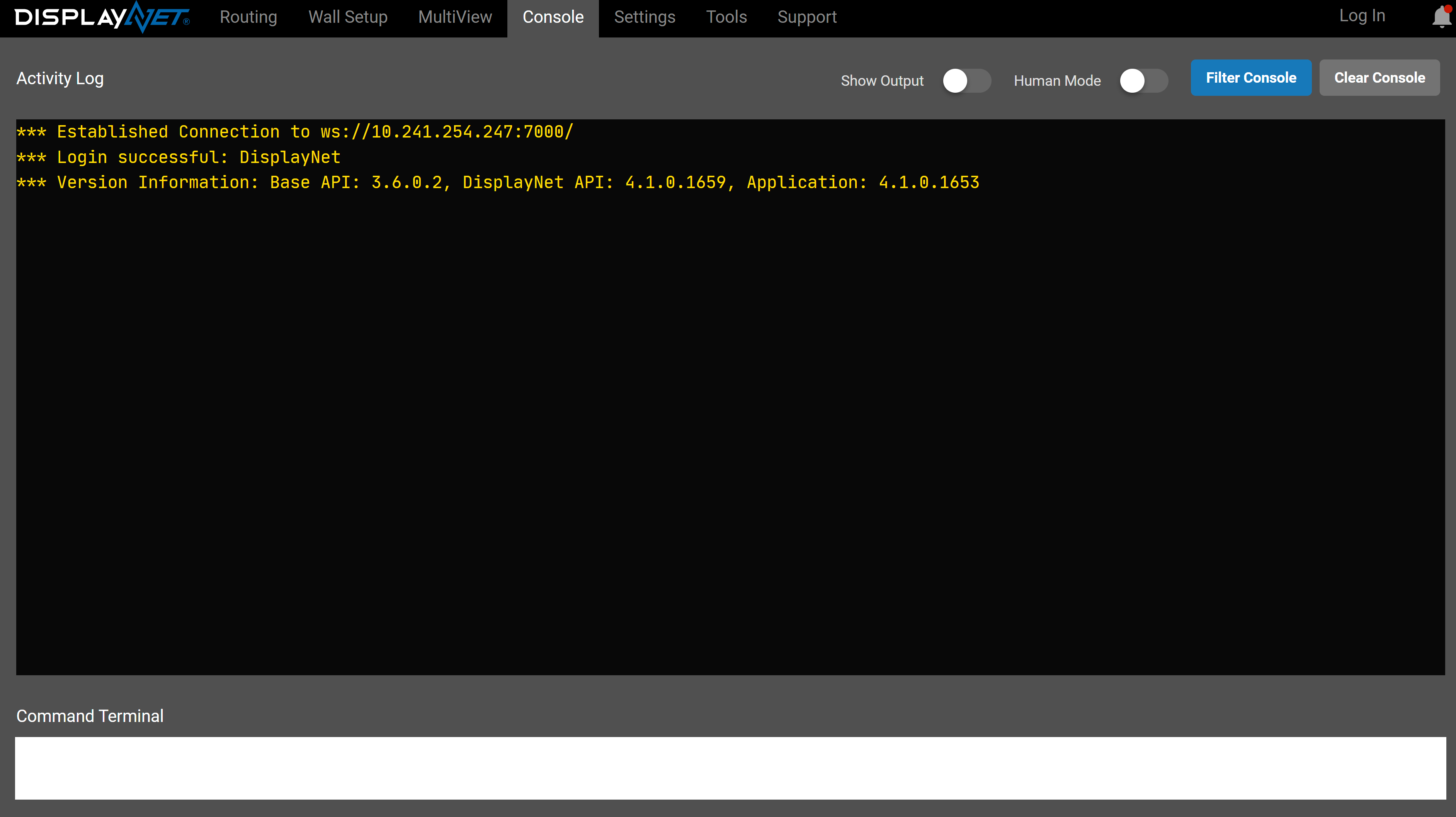Switch to the Routing tab

(248, 17)
